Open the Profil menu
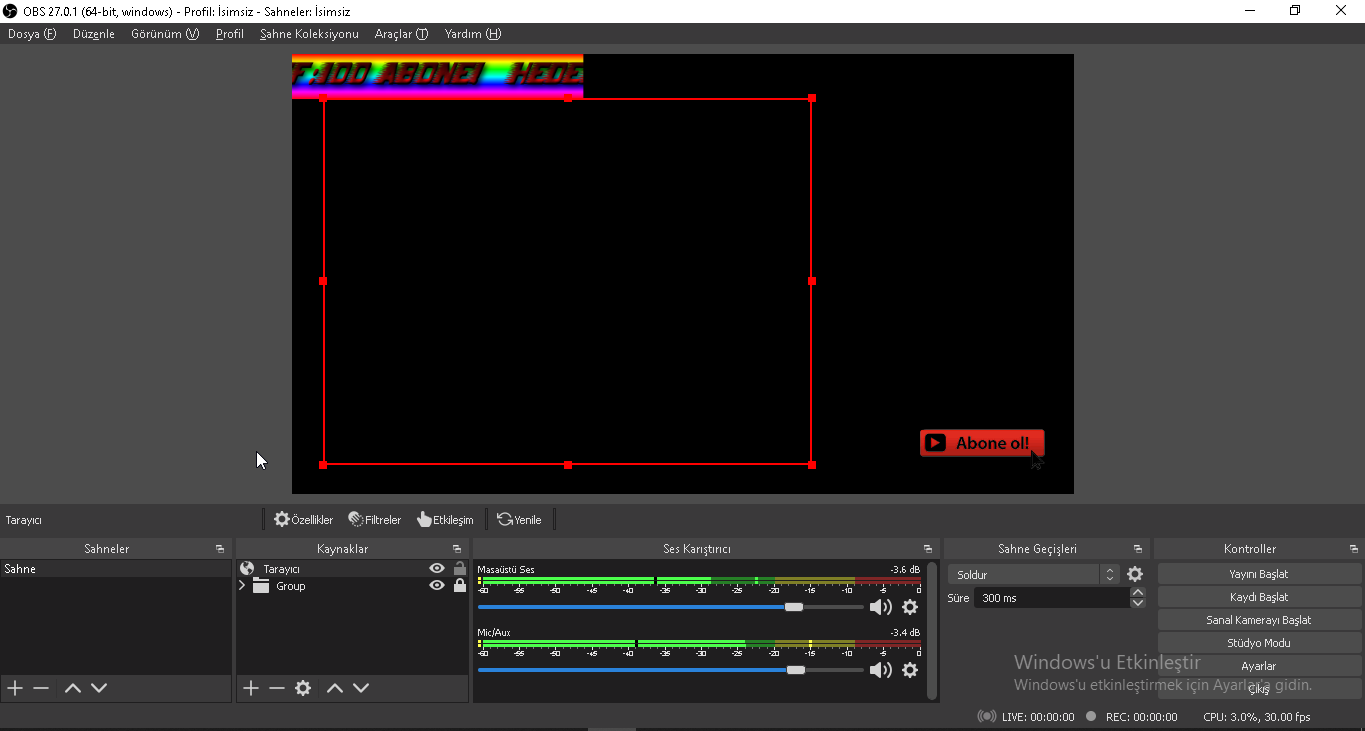 tap(230, 34)
